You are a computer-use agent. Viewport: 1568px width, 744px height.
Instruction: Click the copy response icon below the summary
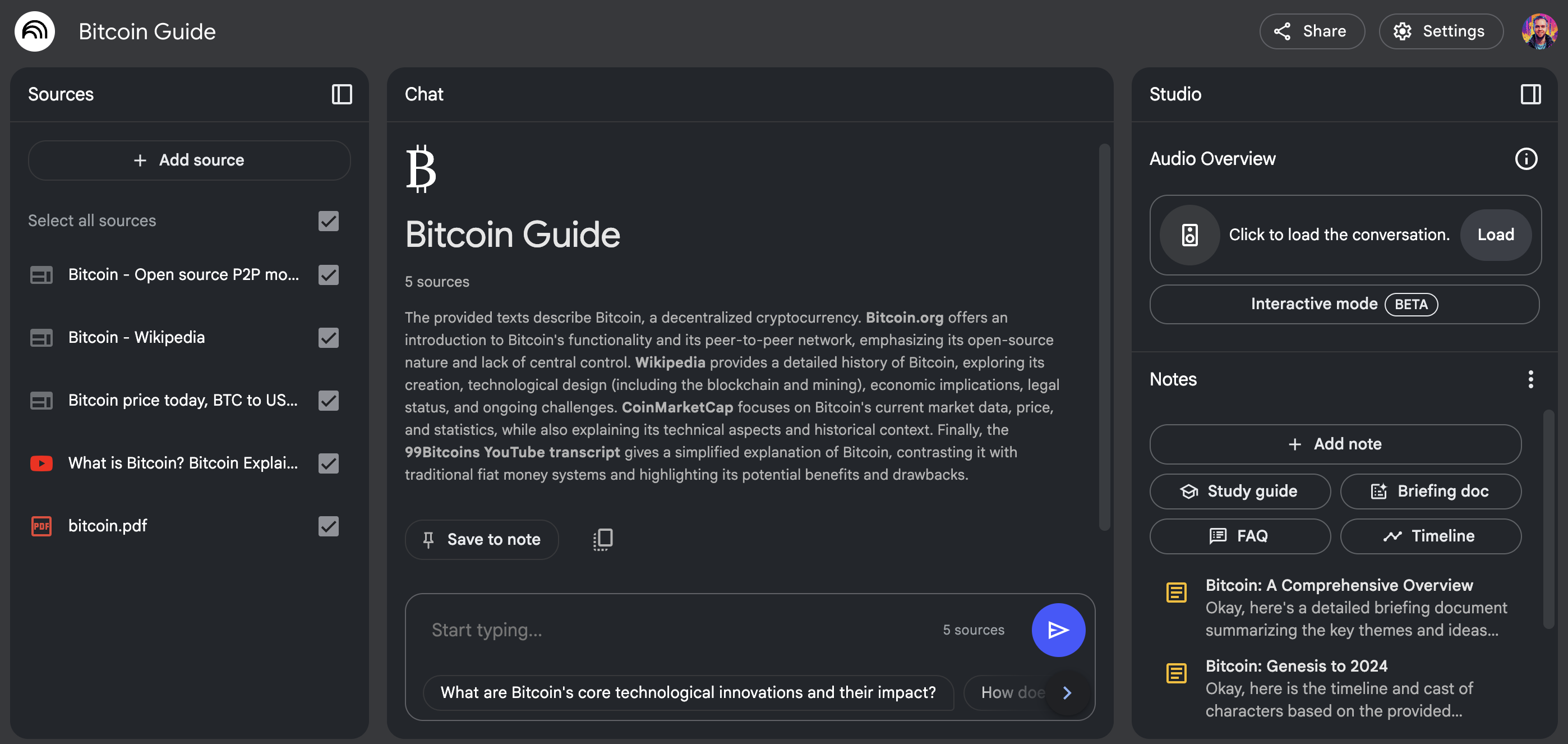602,539
